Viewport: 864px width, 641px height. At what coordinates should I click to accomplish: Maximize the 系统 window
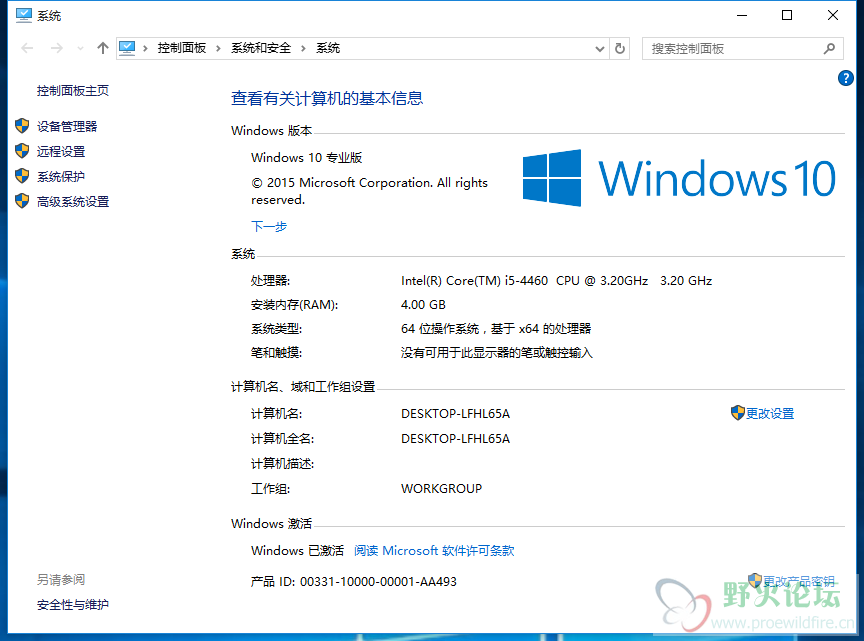[787, 15]
